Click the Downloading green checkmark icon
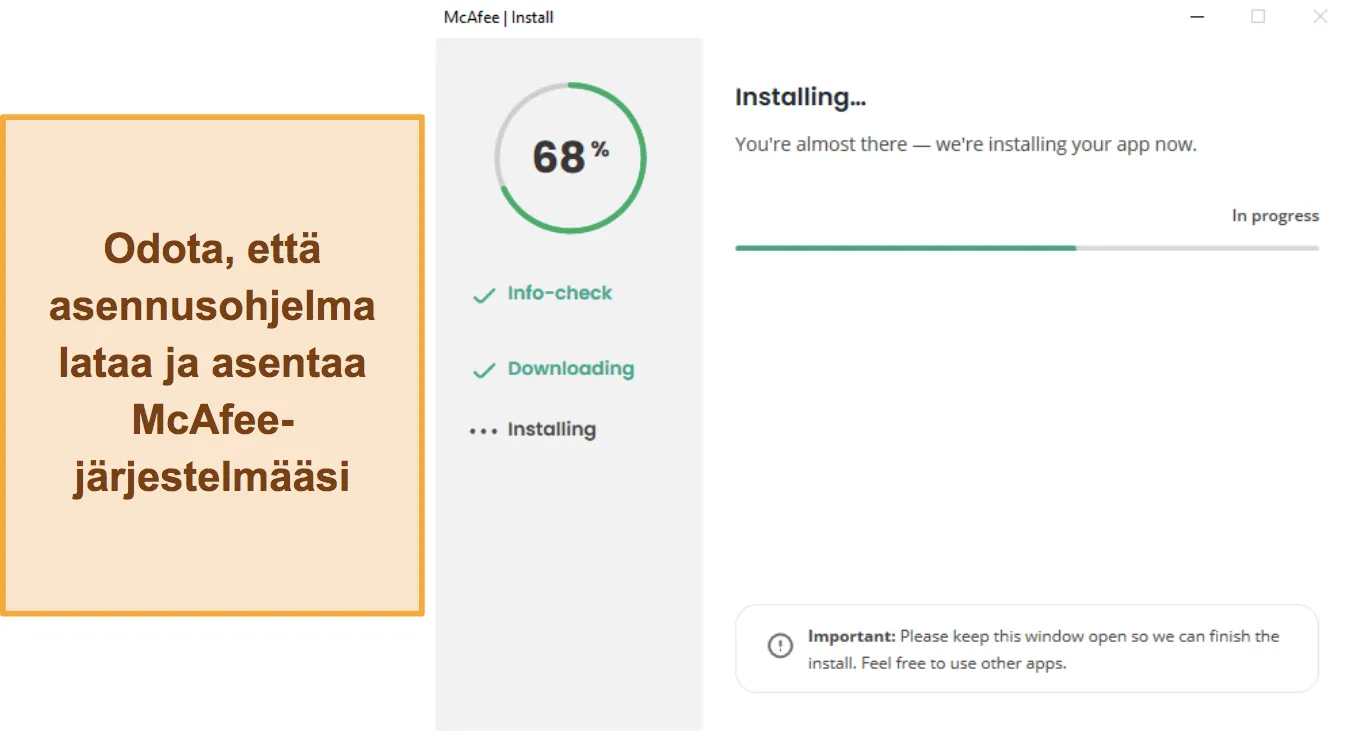Viewport: 1349px width, 731px height. (x=484, y=370)
